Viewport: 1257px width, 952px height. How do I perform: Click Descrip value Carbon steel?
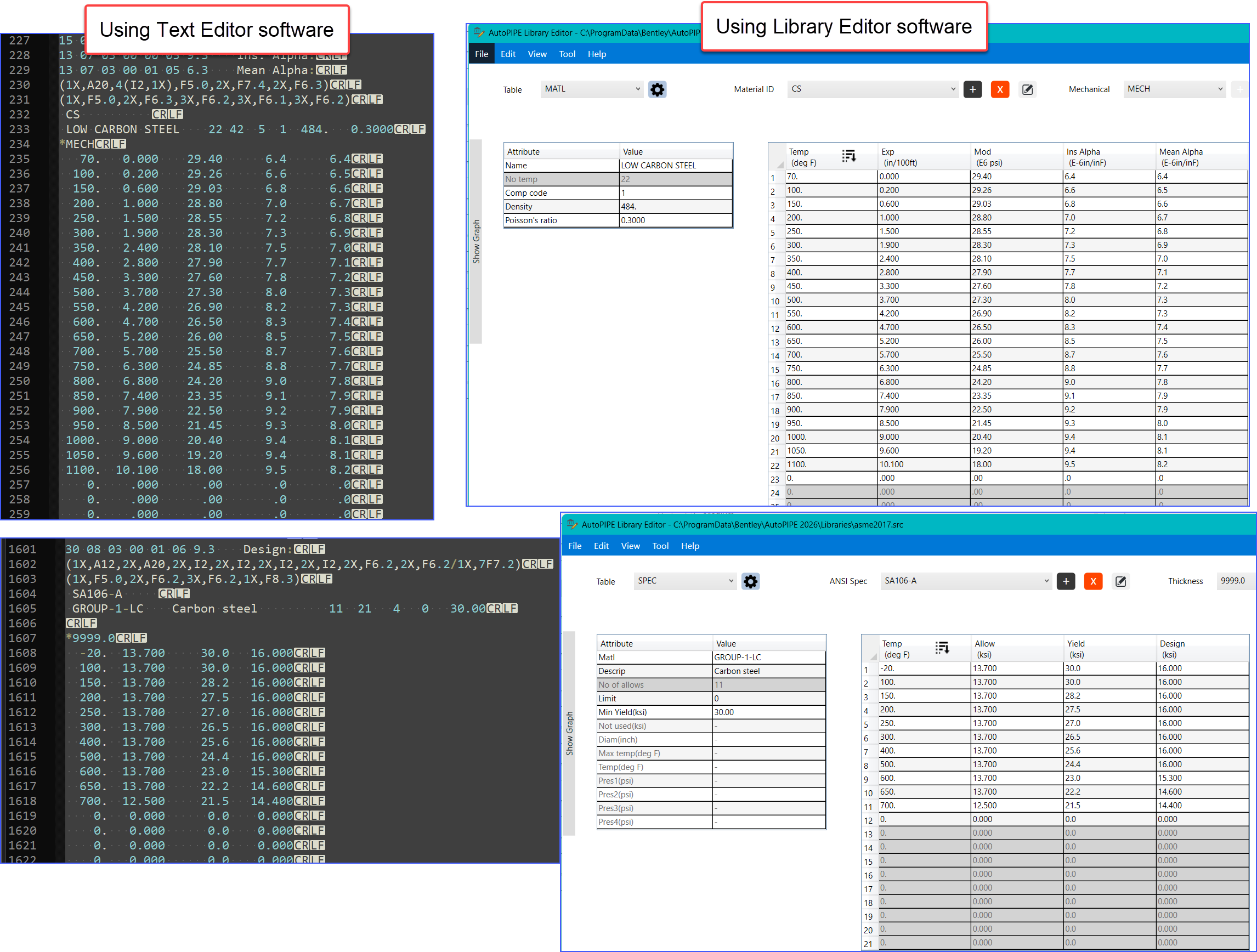pos(769,671)
